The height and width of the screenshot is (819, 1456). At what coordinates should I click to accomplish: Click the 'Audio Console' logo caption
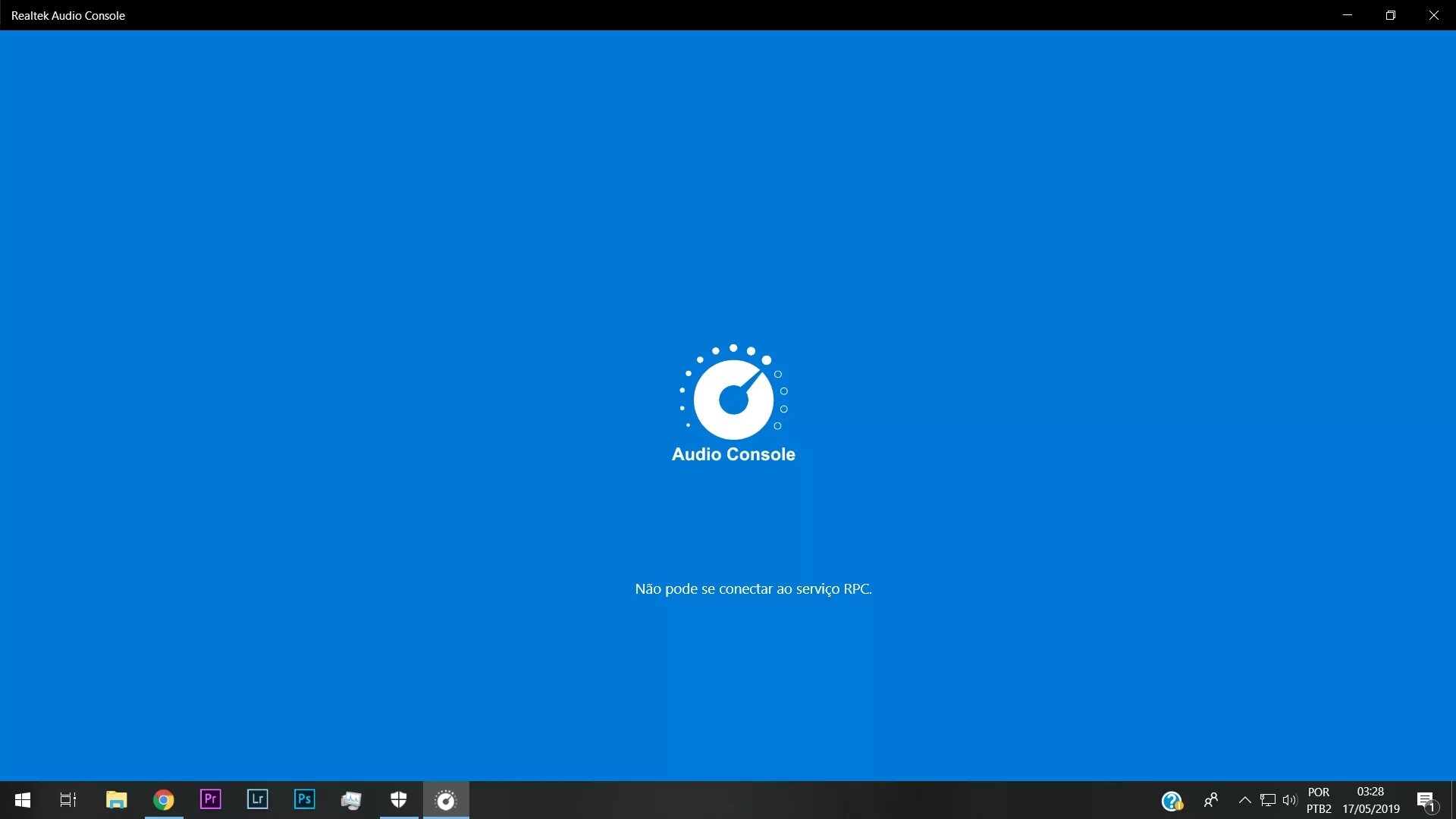coord(733,454)
